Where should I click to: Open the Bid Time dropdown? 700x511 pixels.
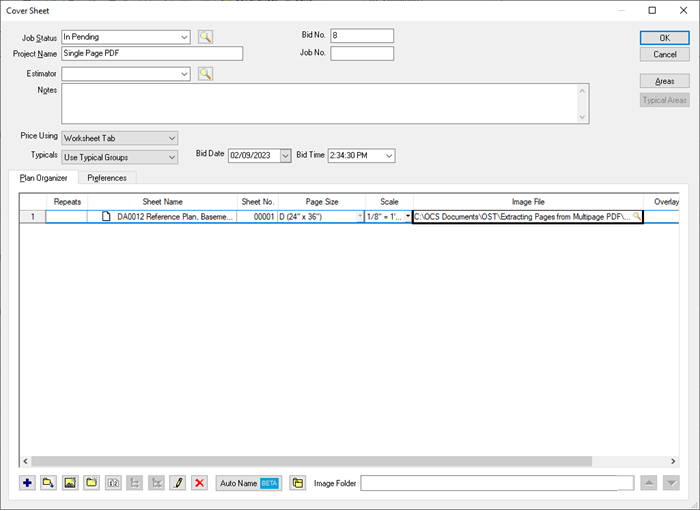[x=389, y=156]
